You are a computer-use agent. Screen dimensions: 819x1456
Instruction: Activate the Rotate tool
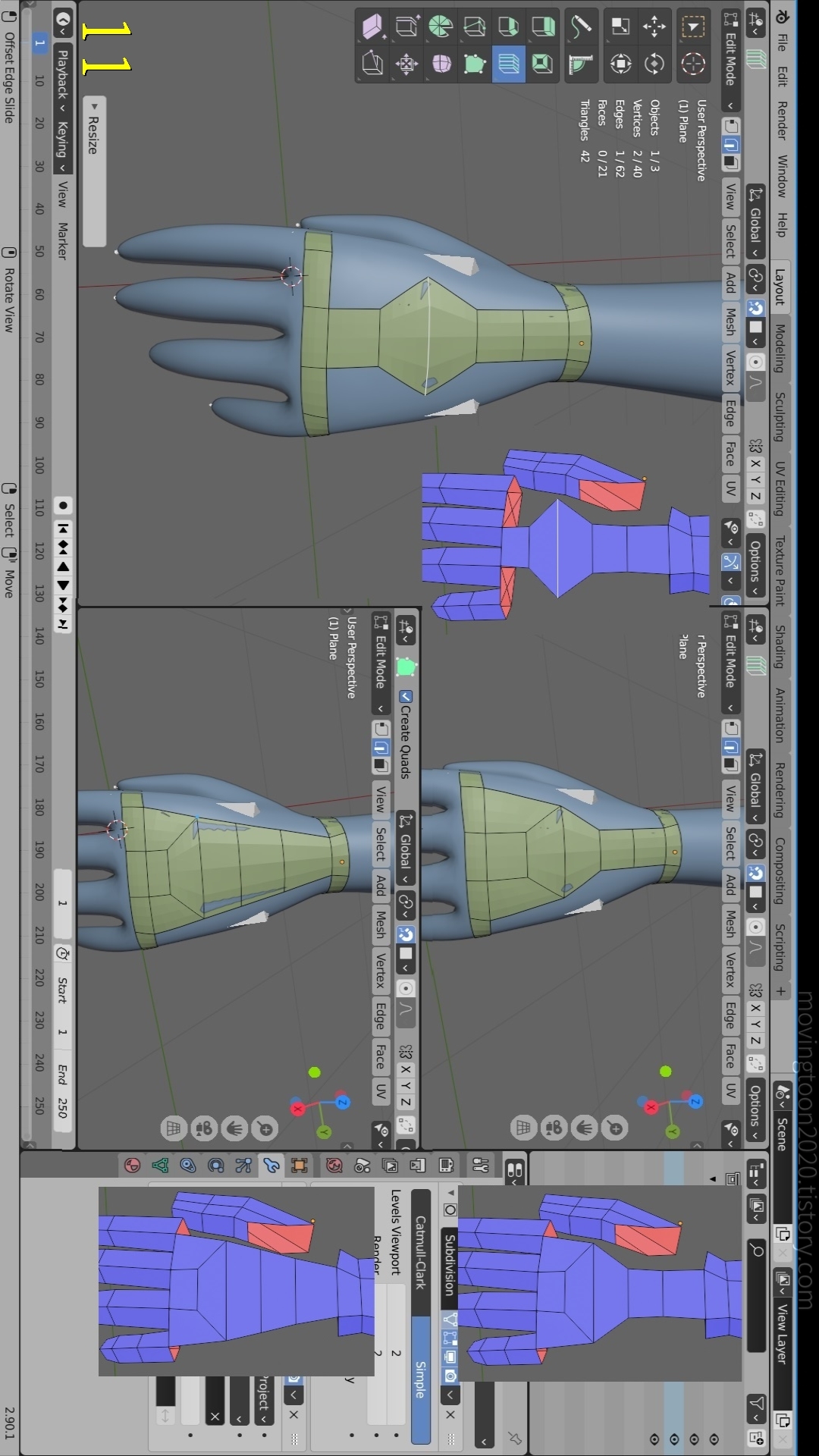click(654, 63)
